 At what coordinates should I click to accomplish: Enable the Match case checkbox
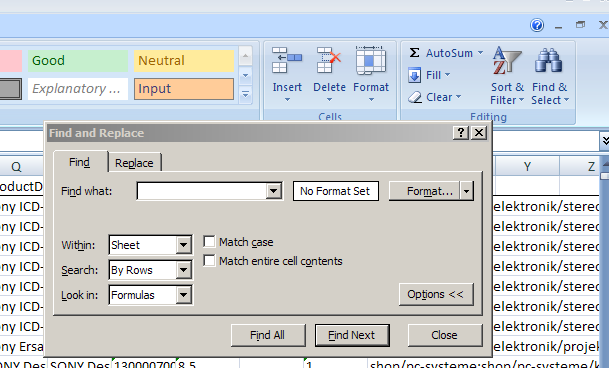(209, 242)
